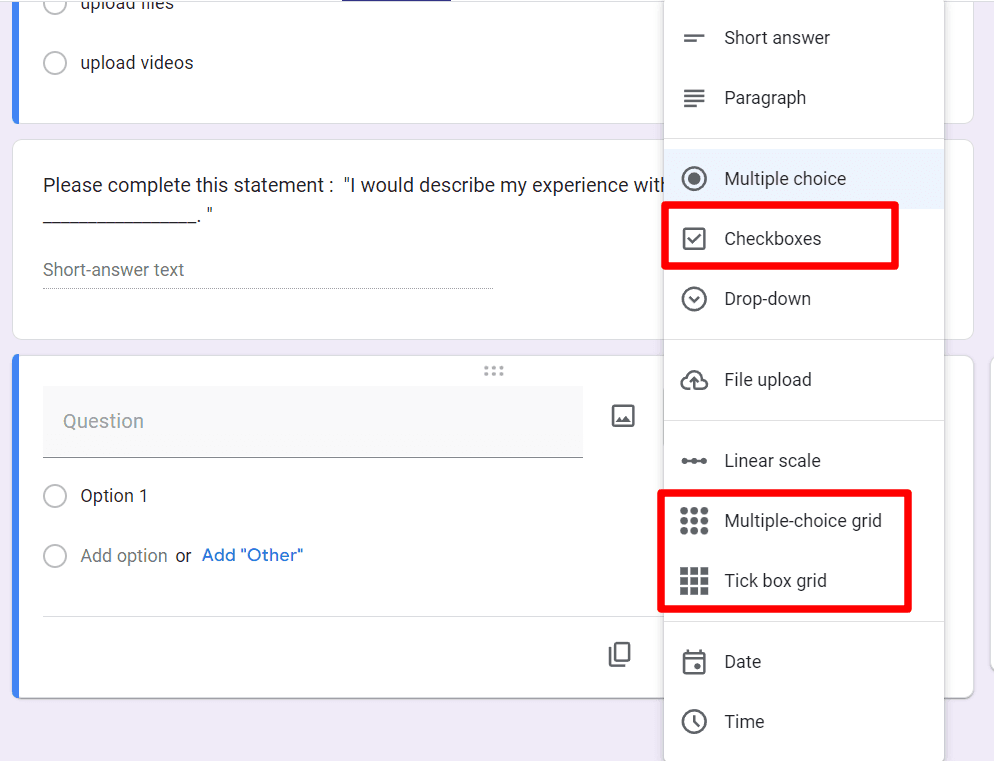994x761 pixels.
Task: Click the Date calendar icon
Action: pos(694,661)
